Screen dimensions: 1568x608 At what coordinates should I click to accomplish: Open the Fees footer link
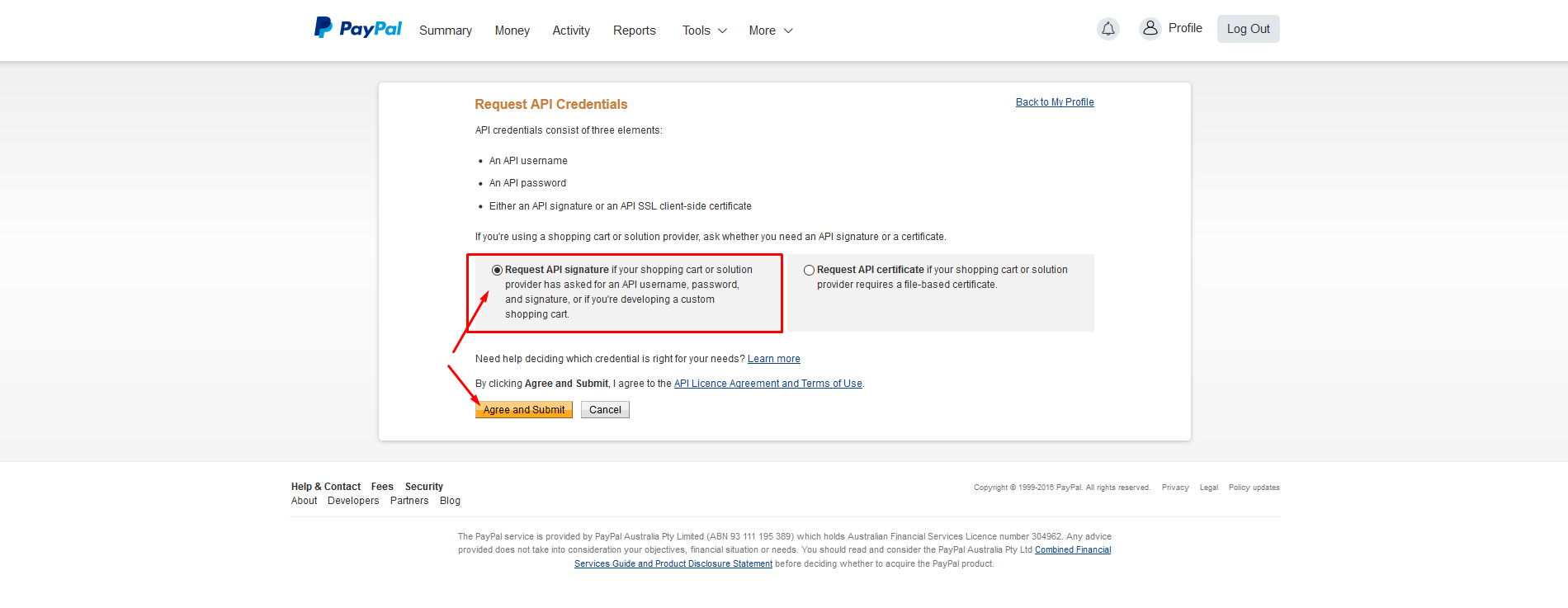[382, 487]
